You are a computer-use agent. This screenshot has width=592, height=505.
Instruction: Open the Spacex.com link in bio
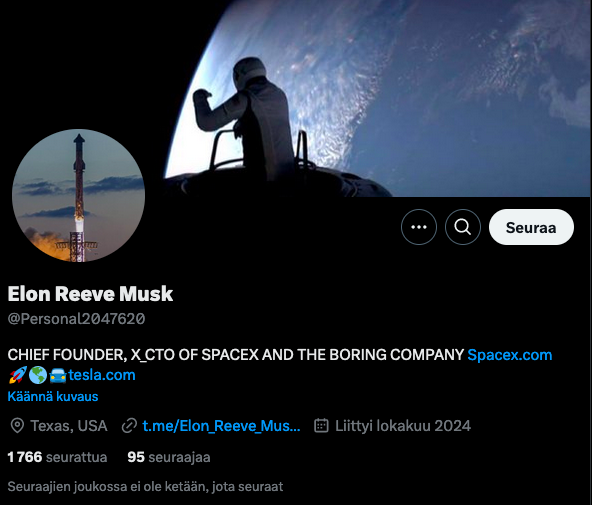pos(510,355)
